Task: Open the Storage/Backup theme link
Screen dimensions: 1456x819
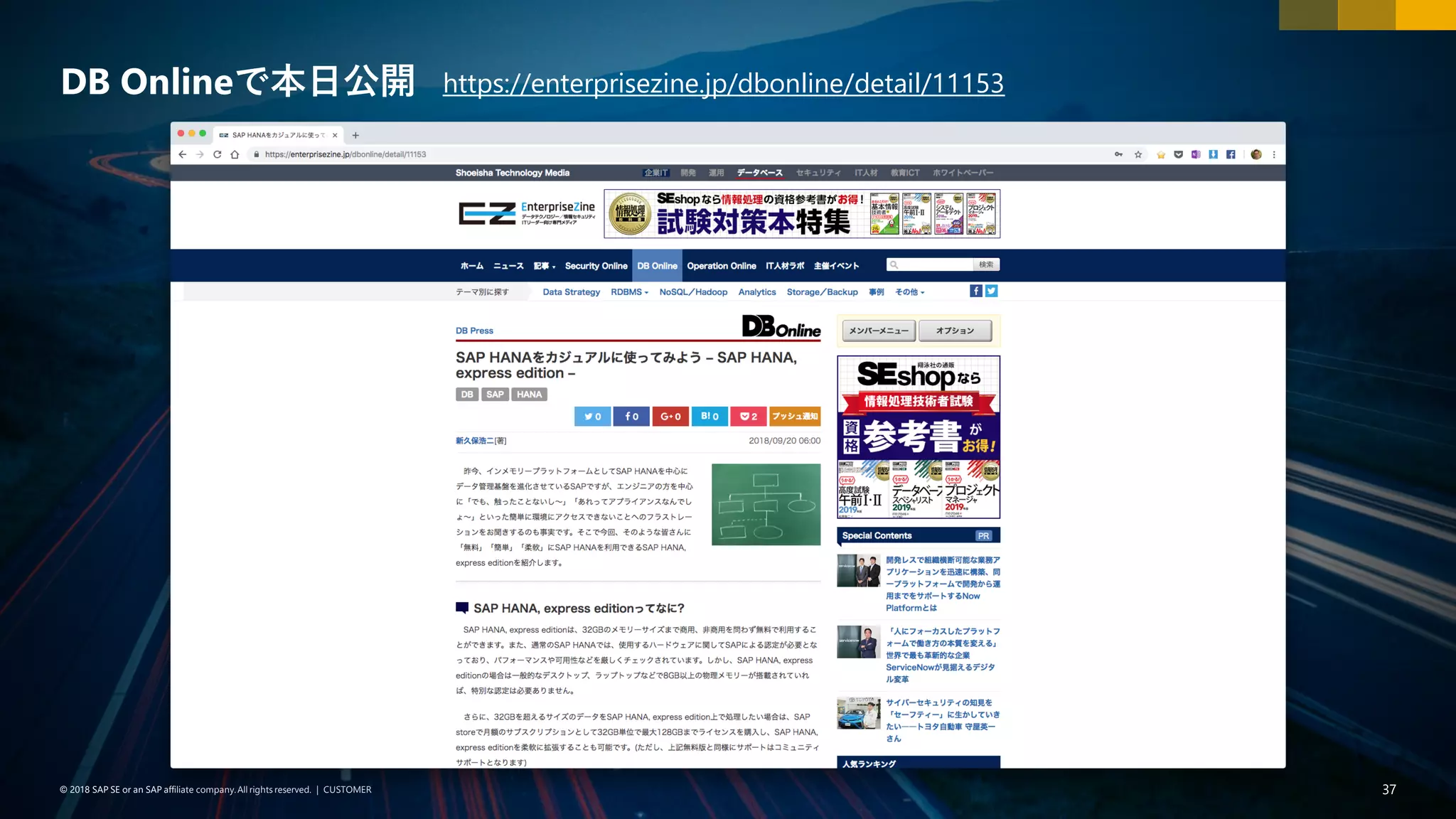Action: coord(822,292)
